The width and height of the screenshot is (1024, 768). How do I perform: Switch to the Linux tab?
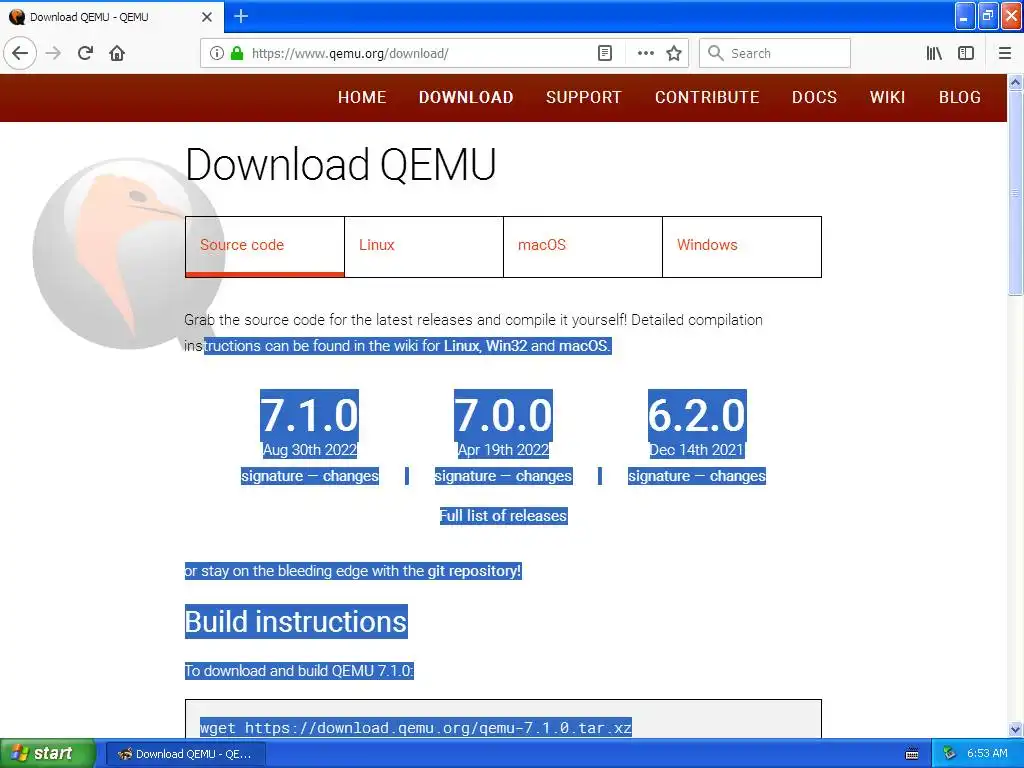(x=424, y=246)
